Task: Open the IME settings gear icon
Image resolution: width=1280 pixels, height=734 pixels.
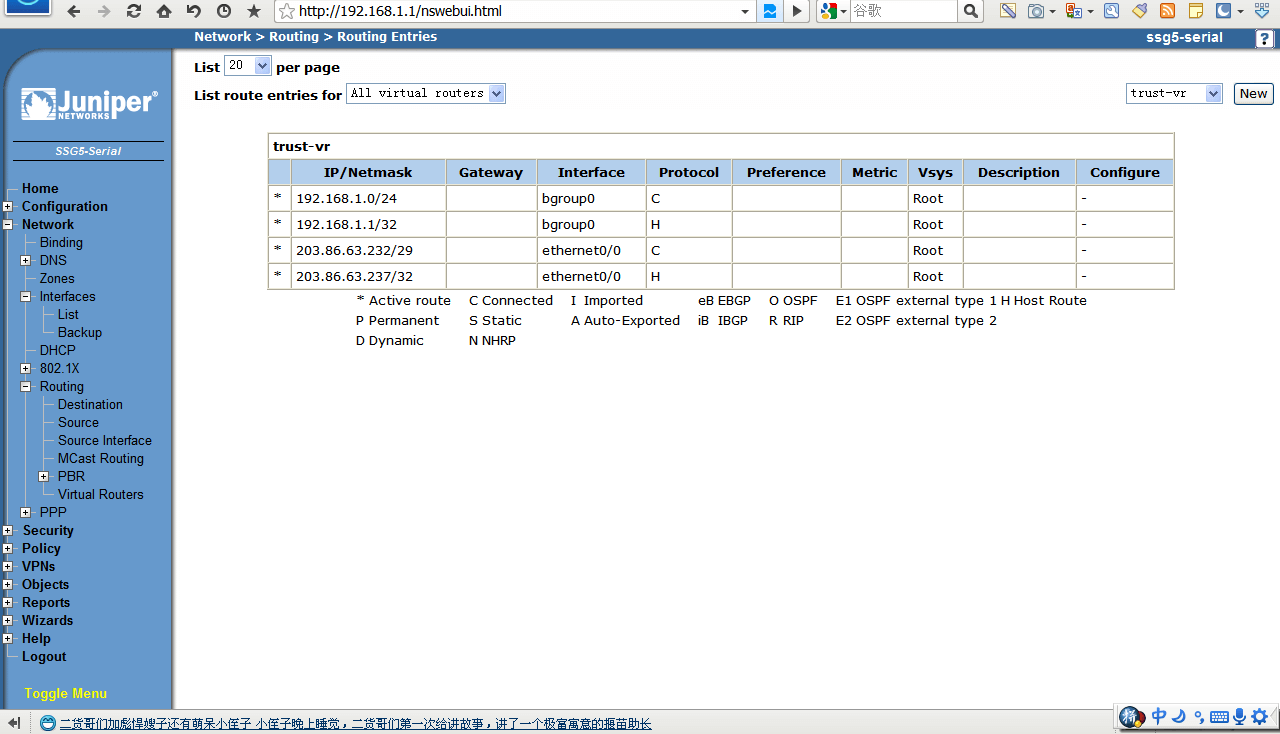Action: coord(1260,716)
